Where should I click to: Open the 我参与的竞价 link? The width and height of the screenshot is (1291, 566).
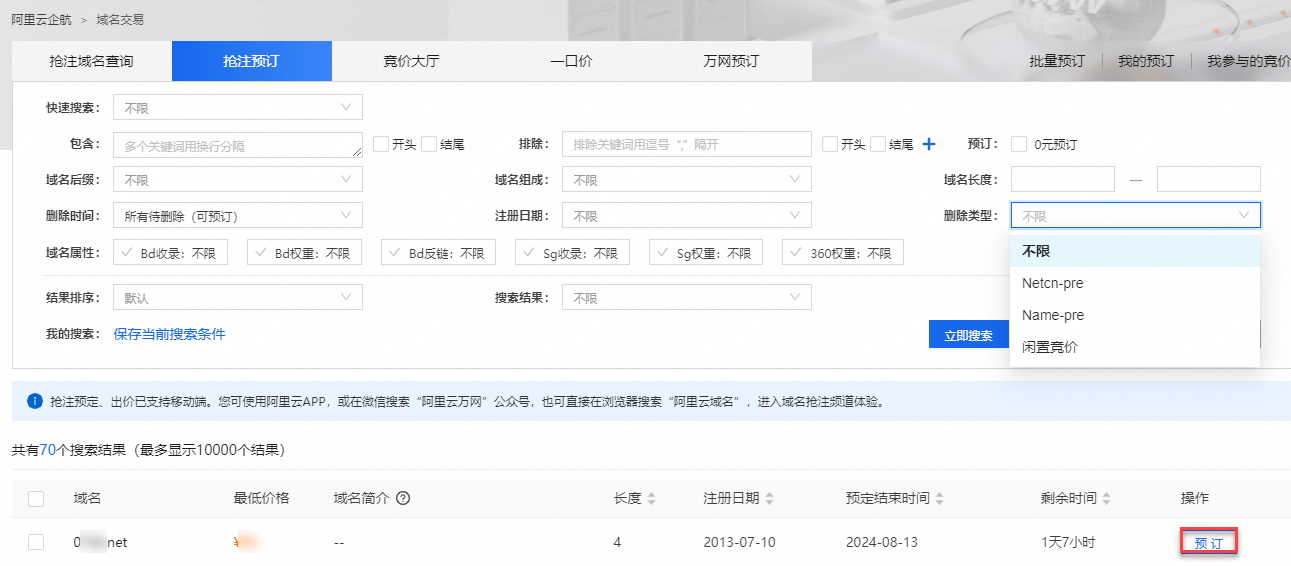click(1248, 61)
